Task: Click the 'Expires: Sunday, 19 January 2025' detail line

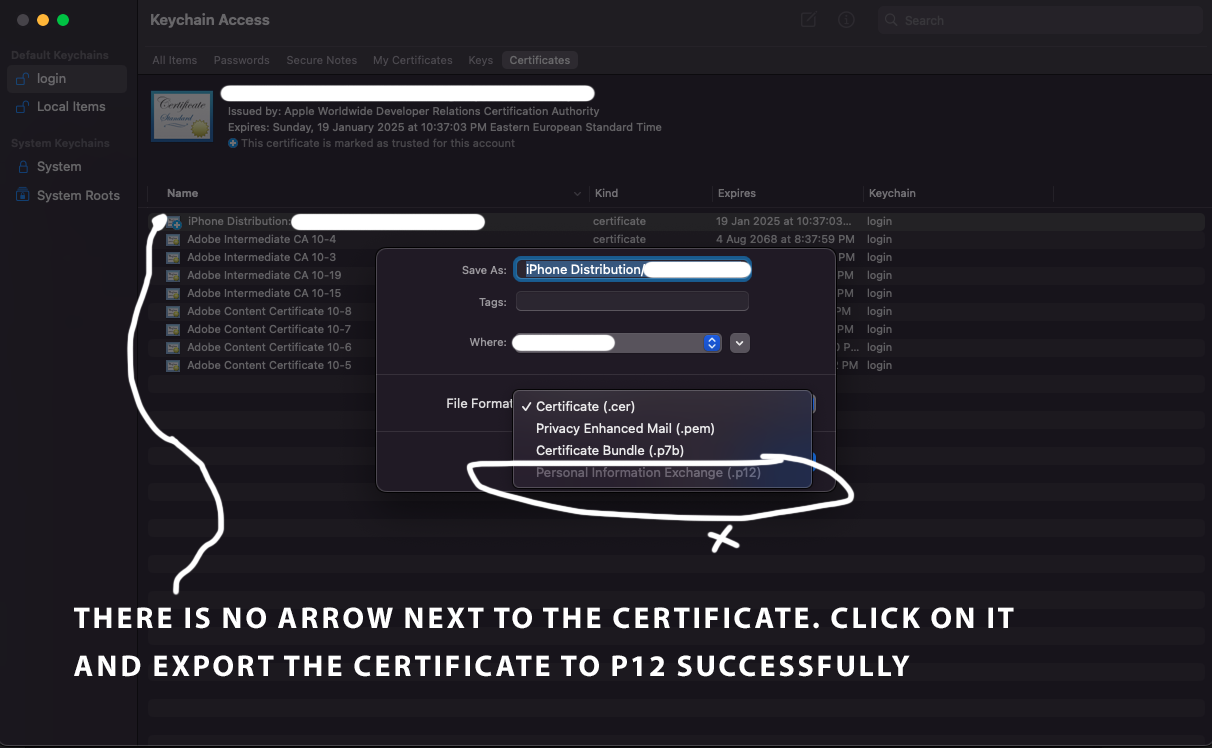Action: [x=445, y=127]
